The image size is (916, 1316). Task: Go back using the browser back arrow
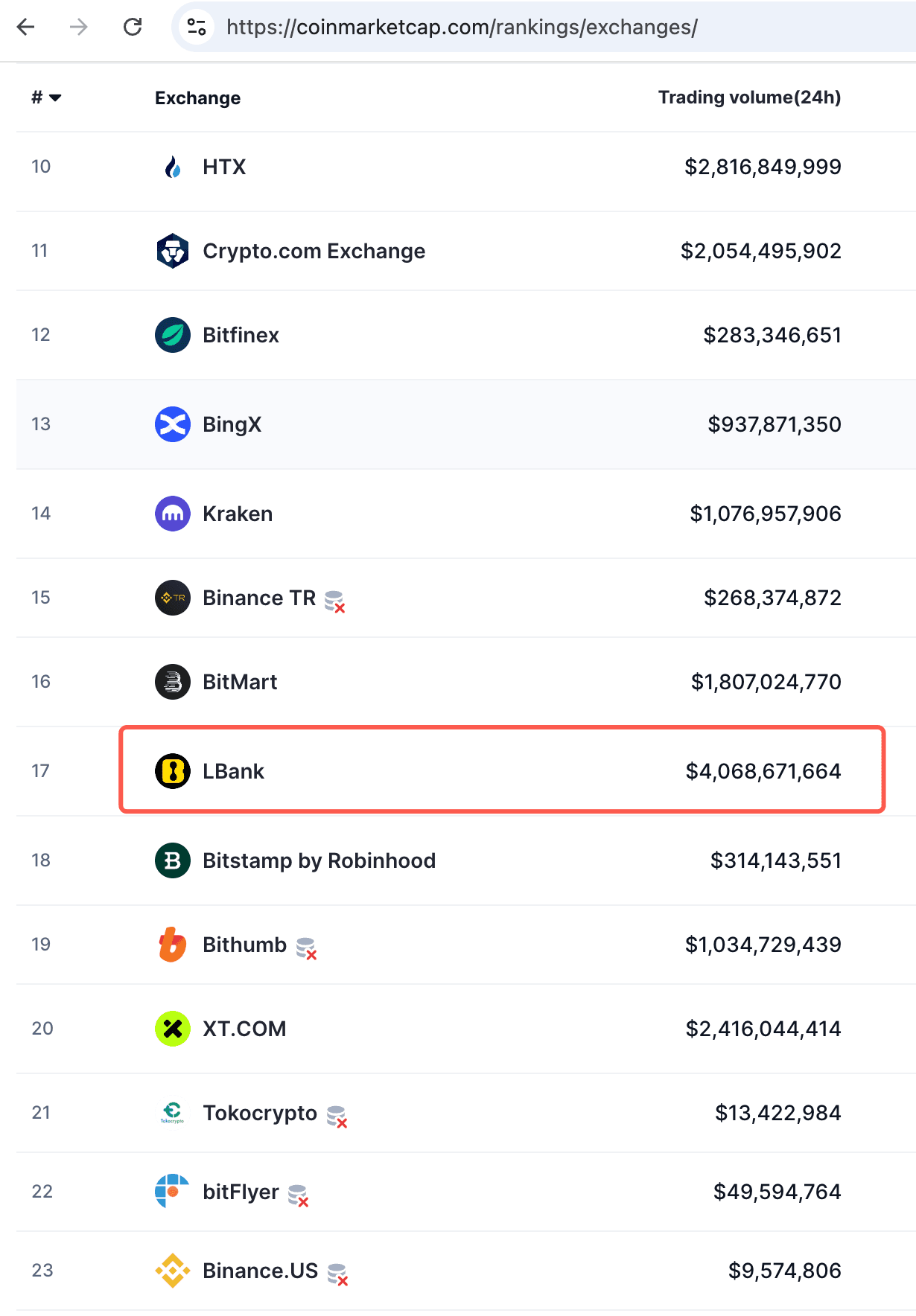pos(26,28)
